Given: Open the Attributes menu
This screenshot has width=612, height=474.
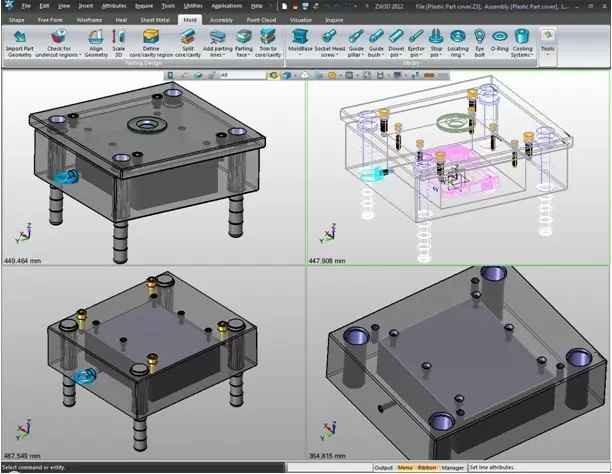Looking at the screenshot, I should pyautogui.click(x=114, y=6).
